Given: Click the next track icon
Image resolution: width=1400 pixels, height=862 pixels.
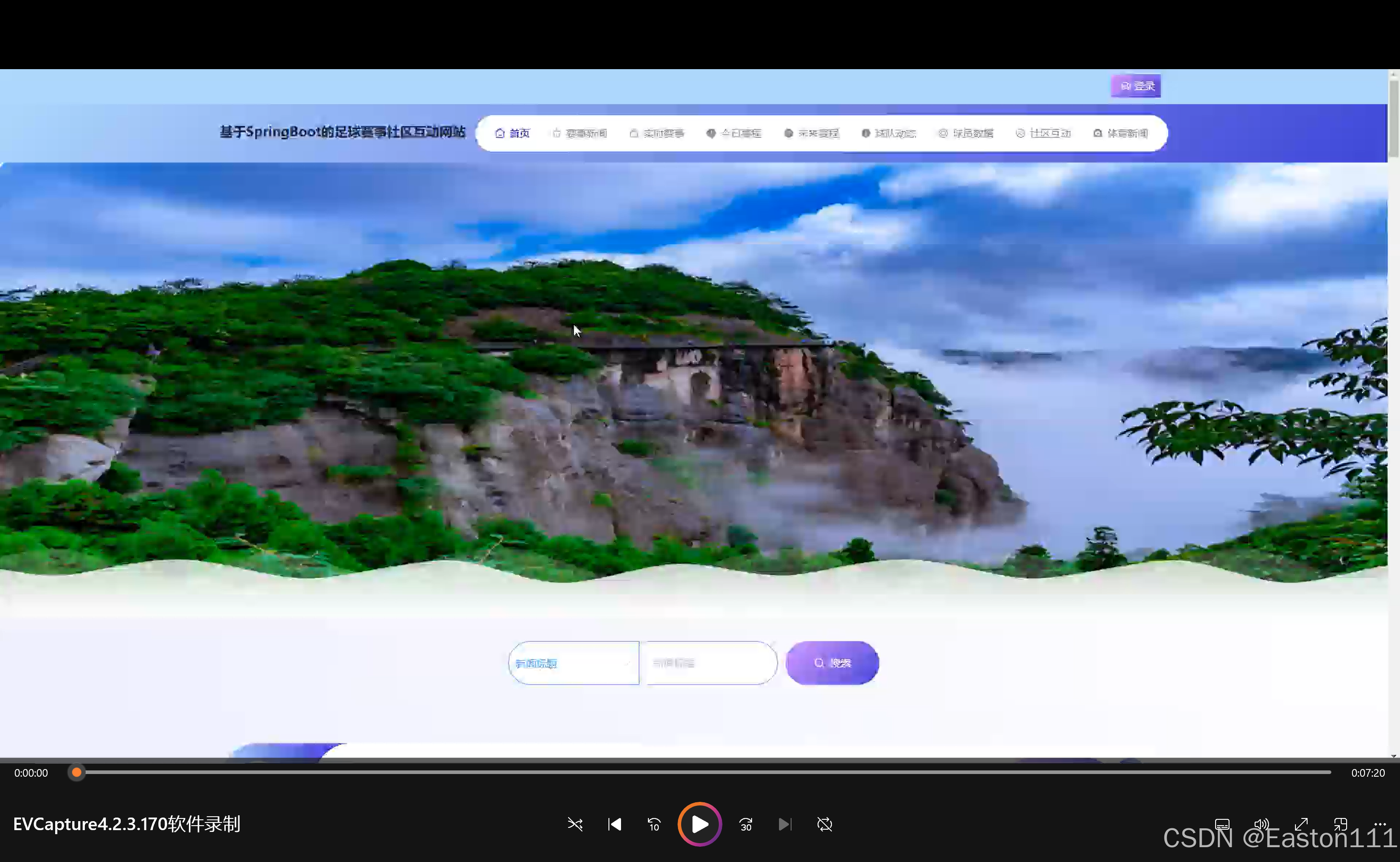Looking at the screenshot, I should point(785,824).
